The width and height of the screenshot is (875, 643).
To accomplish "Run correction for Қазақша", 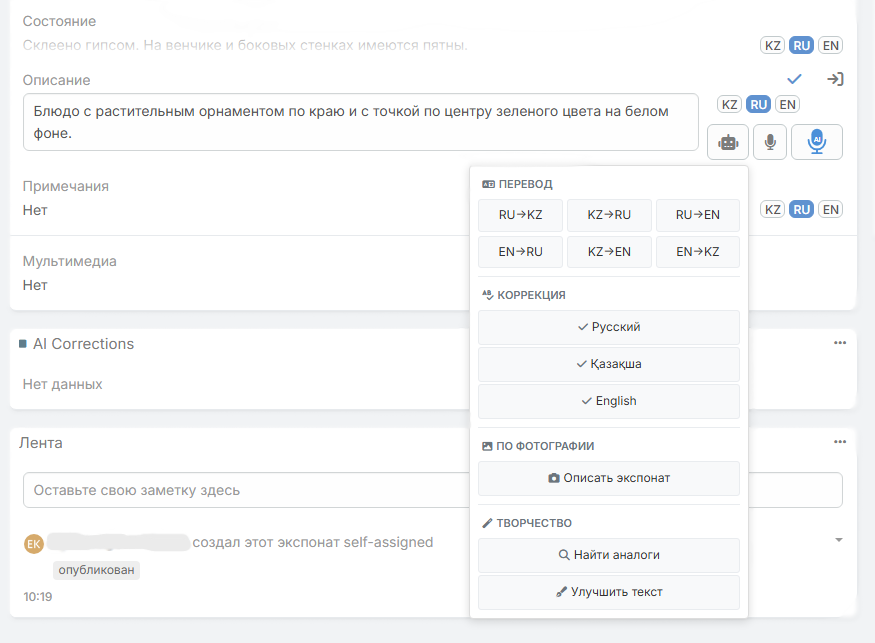I will pos(609,364).
